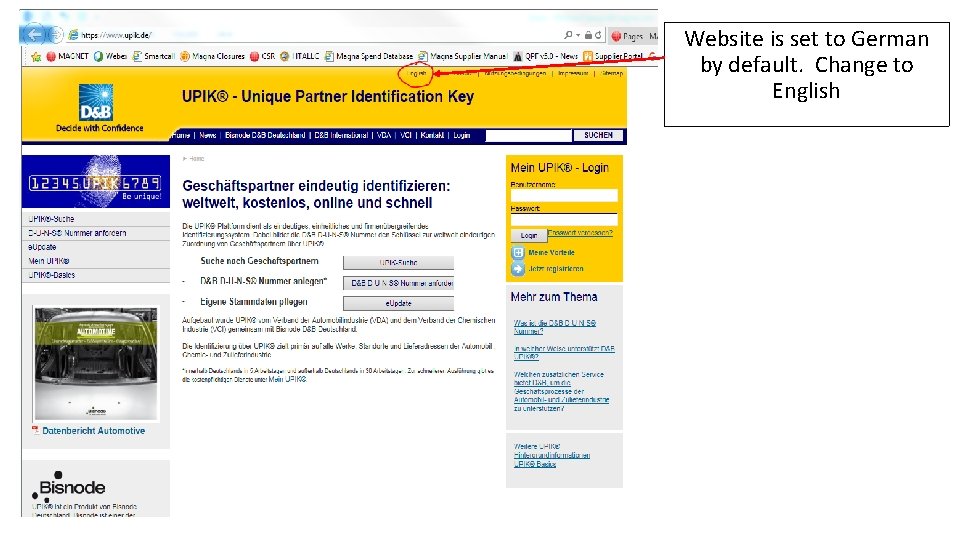The image size is (960, 540).
Task: Open D&B International navigation item
Action: [341, 135]
